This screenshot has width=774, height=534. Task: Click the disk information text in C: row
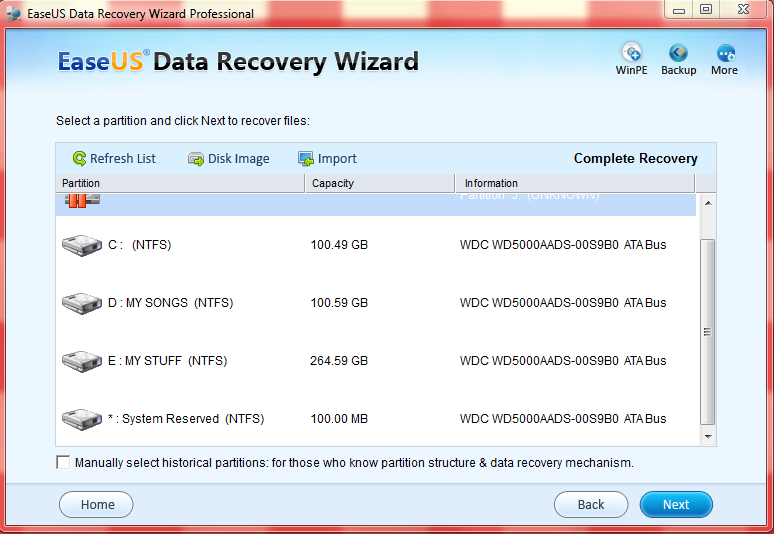pos(563,245)
